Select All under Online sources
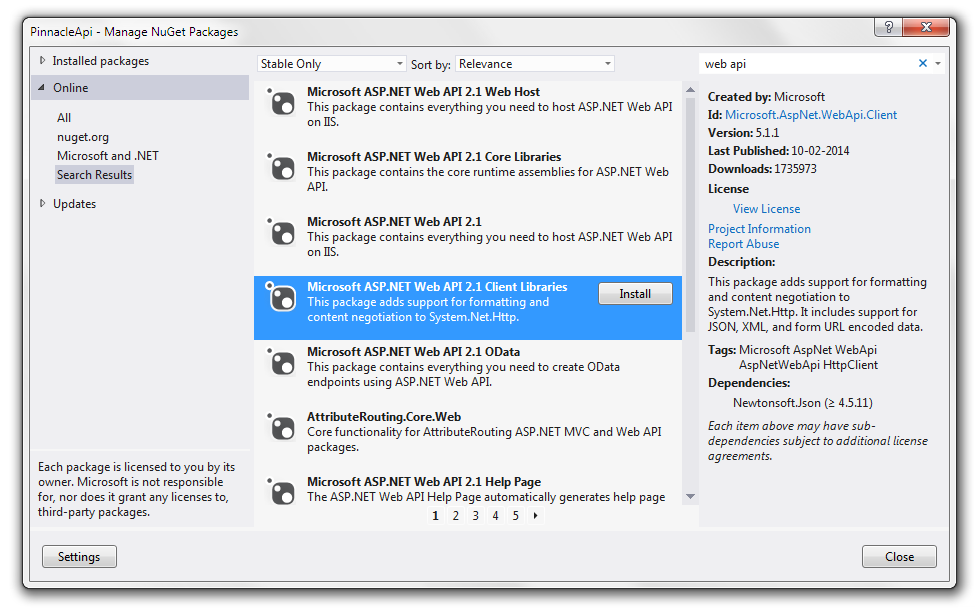Image resolution: width=977 pixels, height=612 pixels. [64, 118]
